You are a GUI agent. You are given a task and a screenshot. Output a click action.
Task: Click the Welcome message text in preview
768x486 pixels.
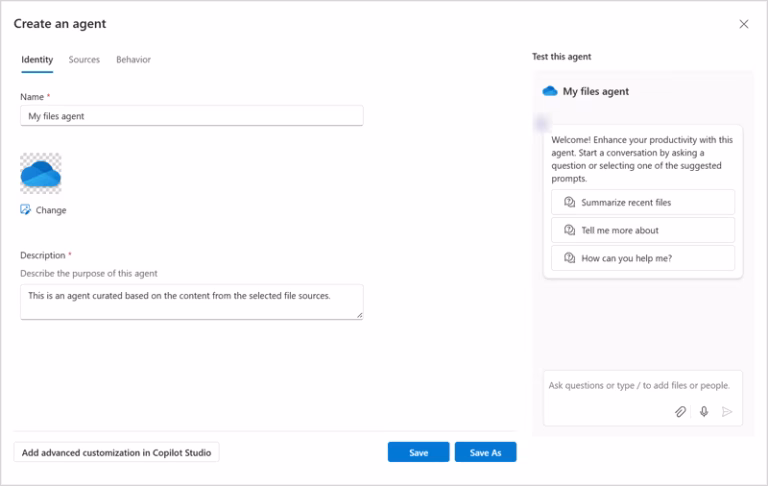coord(642,159)
